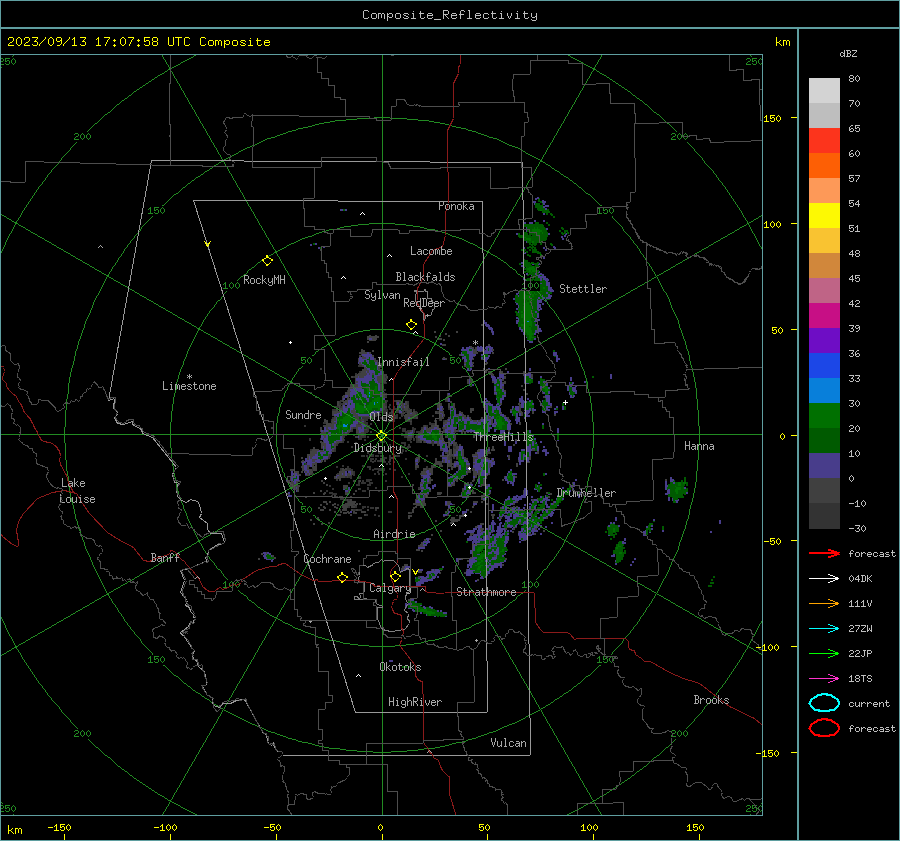The height and width of the screenshot is (841, 900).
Task: Click the Limestone label
Action: click(189, 386)
